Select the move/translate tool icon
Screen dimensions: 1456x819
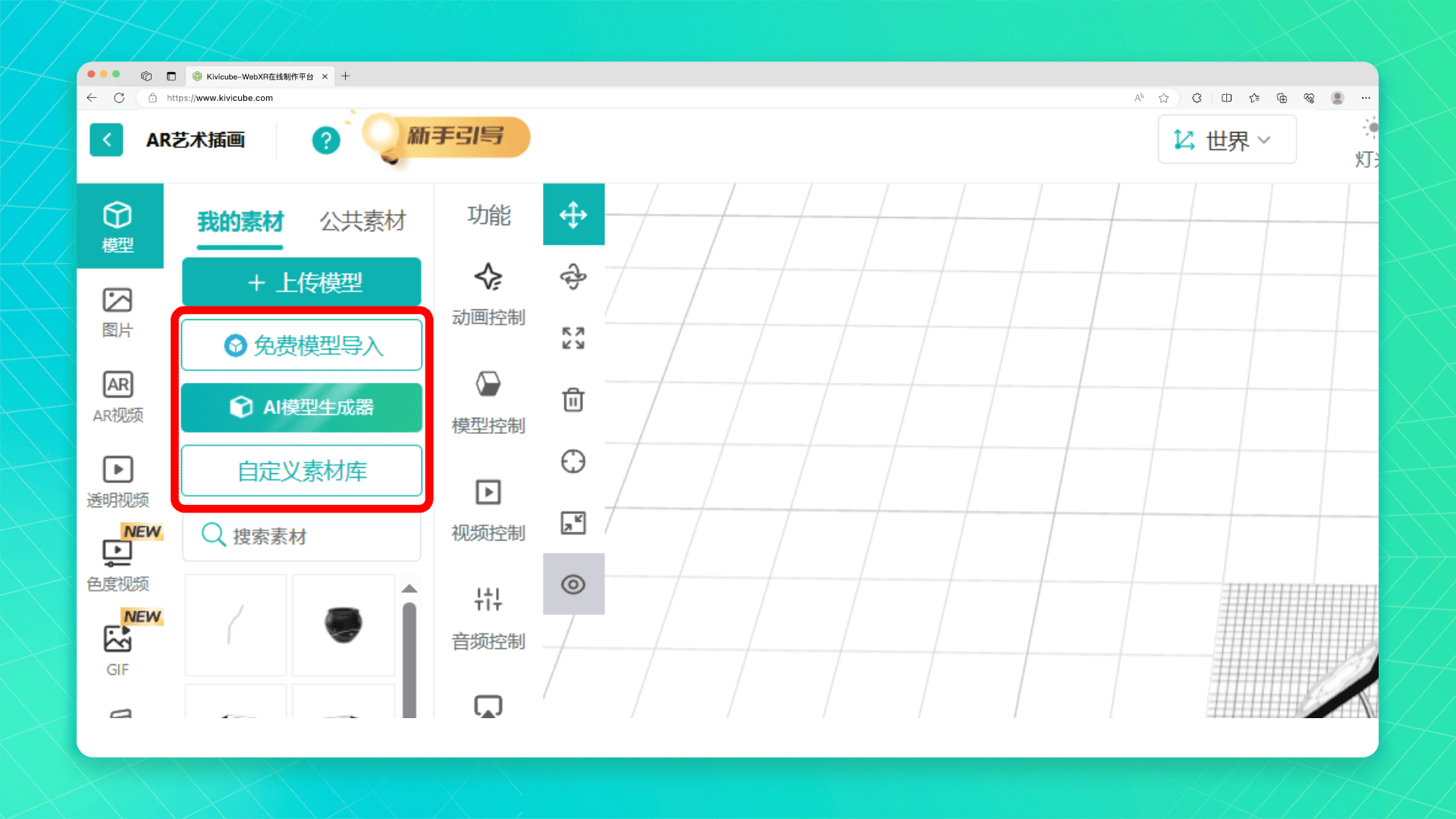(x=573, y=215)
